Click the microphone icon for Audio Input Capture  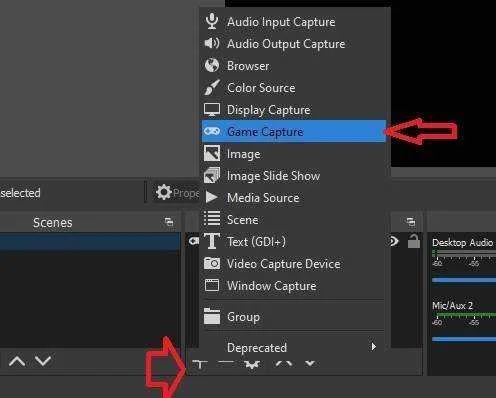212,21
